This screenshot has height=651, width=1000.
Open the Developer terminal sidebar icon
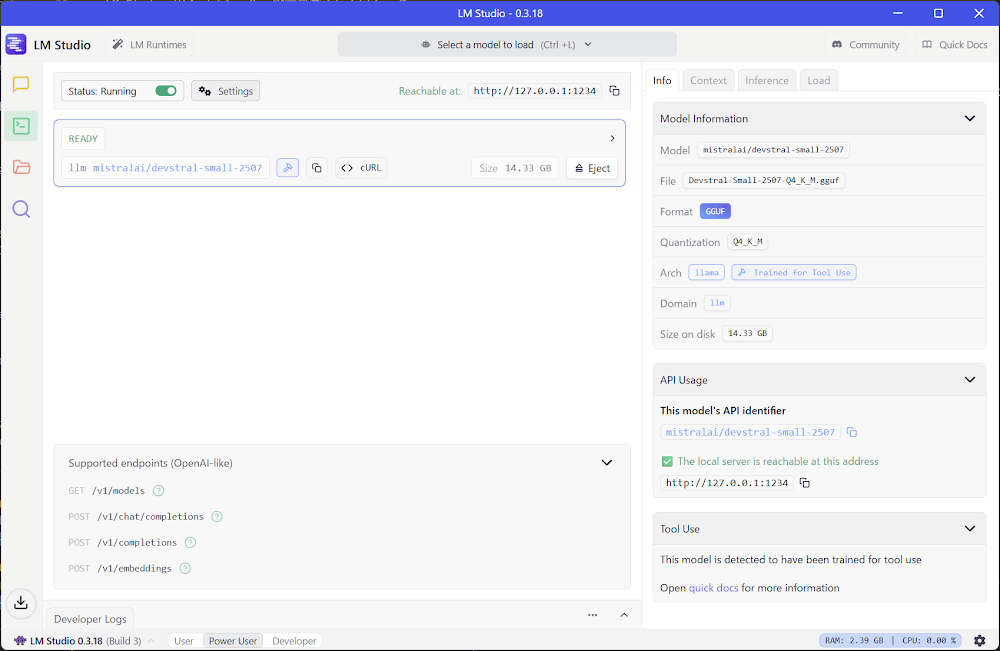point(21,126)
